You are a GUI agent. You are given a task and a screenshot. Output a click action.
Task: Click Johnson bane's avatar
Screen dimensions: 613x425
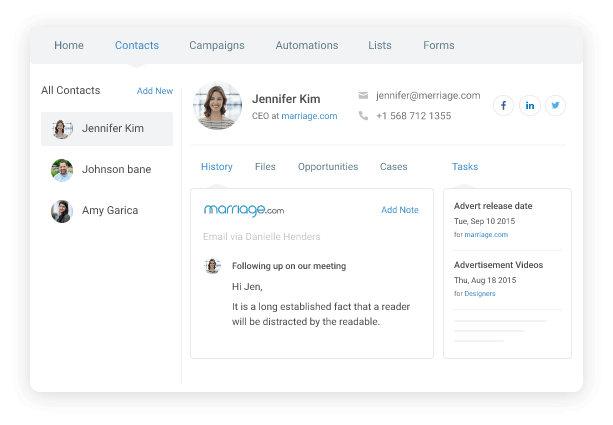click(x=62, y=170)
